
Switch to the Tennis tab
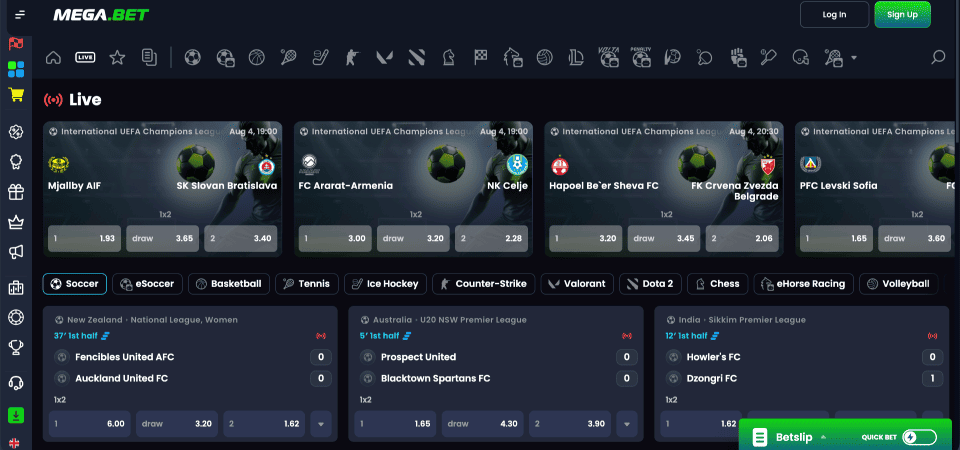pyautogui.click(x=307, y=284)
